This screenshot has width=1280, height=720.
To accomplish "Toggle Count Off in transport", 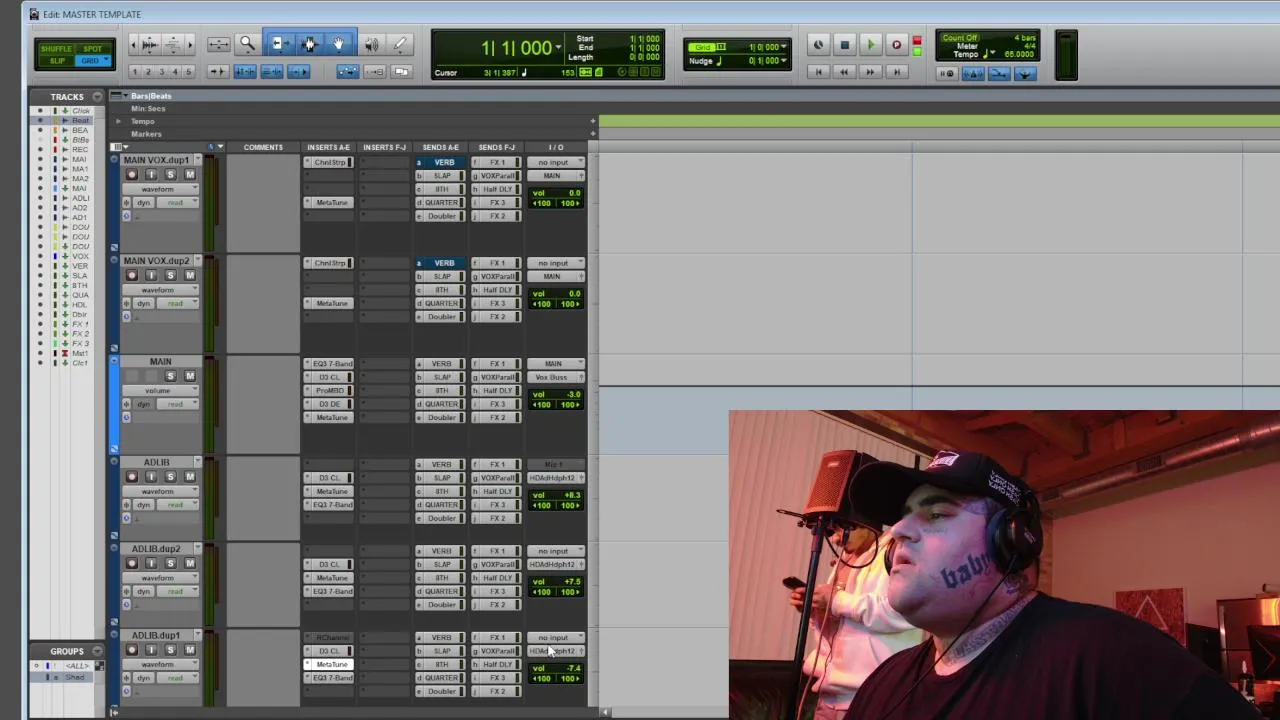I will 960,38.
